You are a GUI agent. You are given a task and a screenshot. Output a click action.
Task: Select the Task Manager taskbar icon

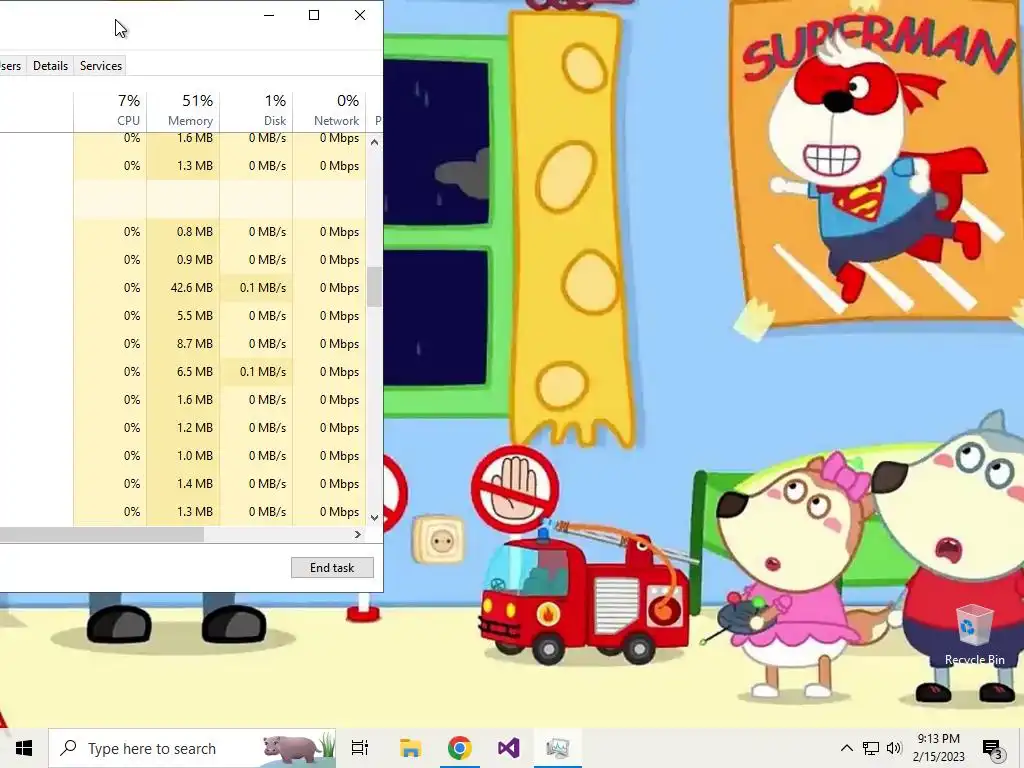tap(558, 748)
